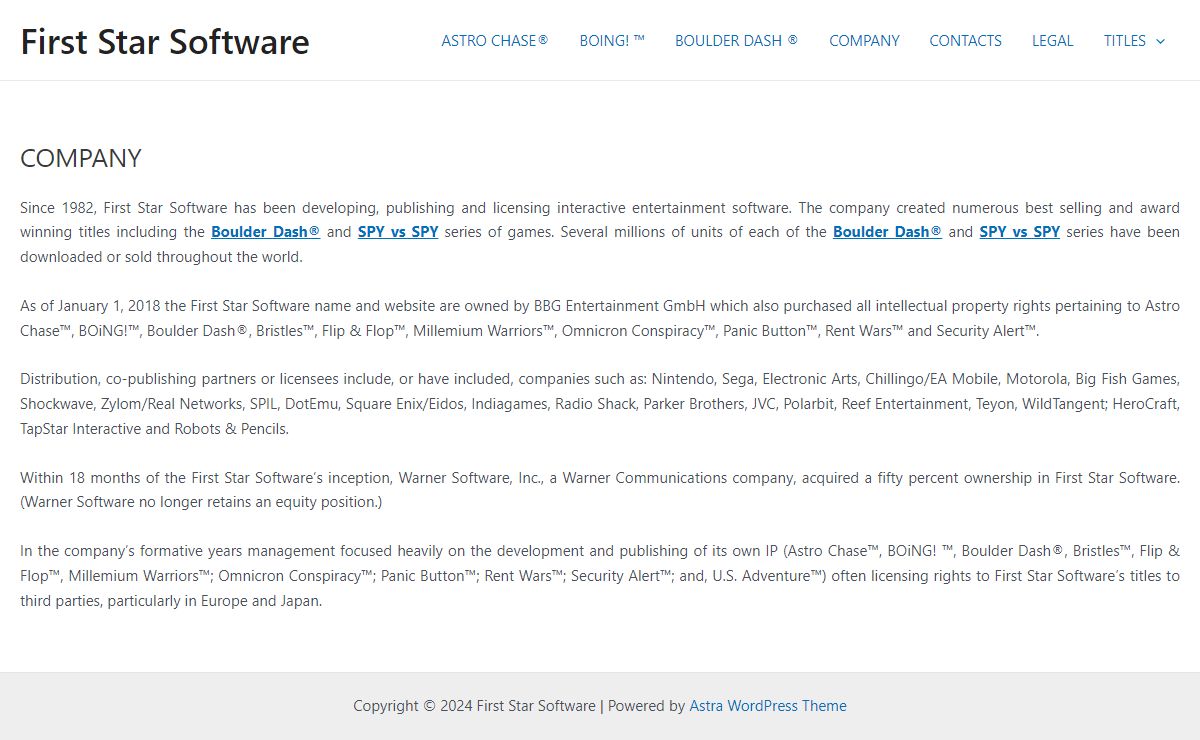
Task: Open the LEGAL menu item
Action: click(x=1053, y=41)
